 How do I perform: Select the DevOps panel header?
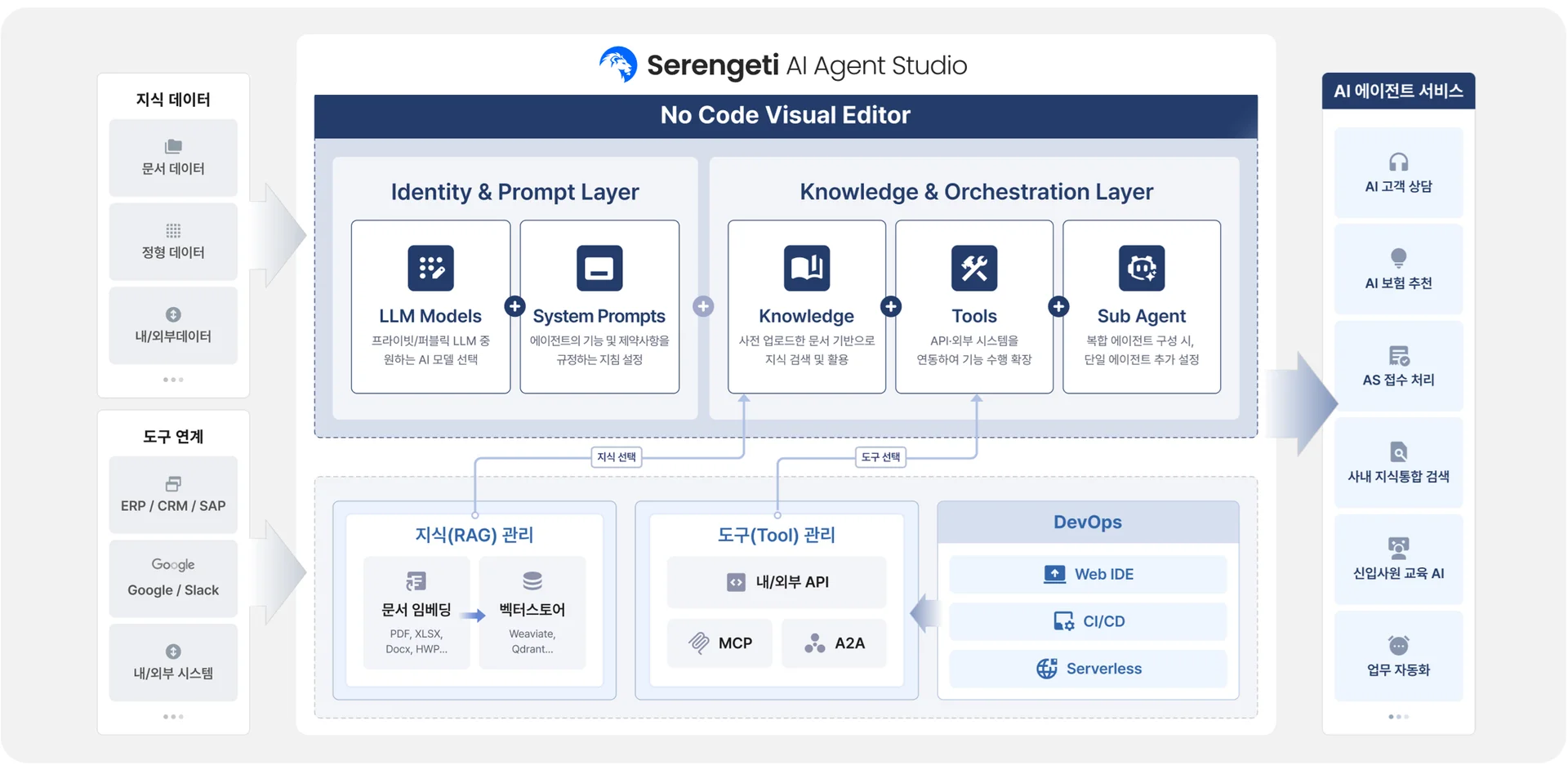(x=1087, y=523)
